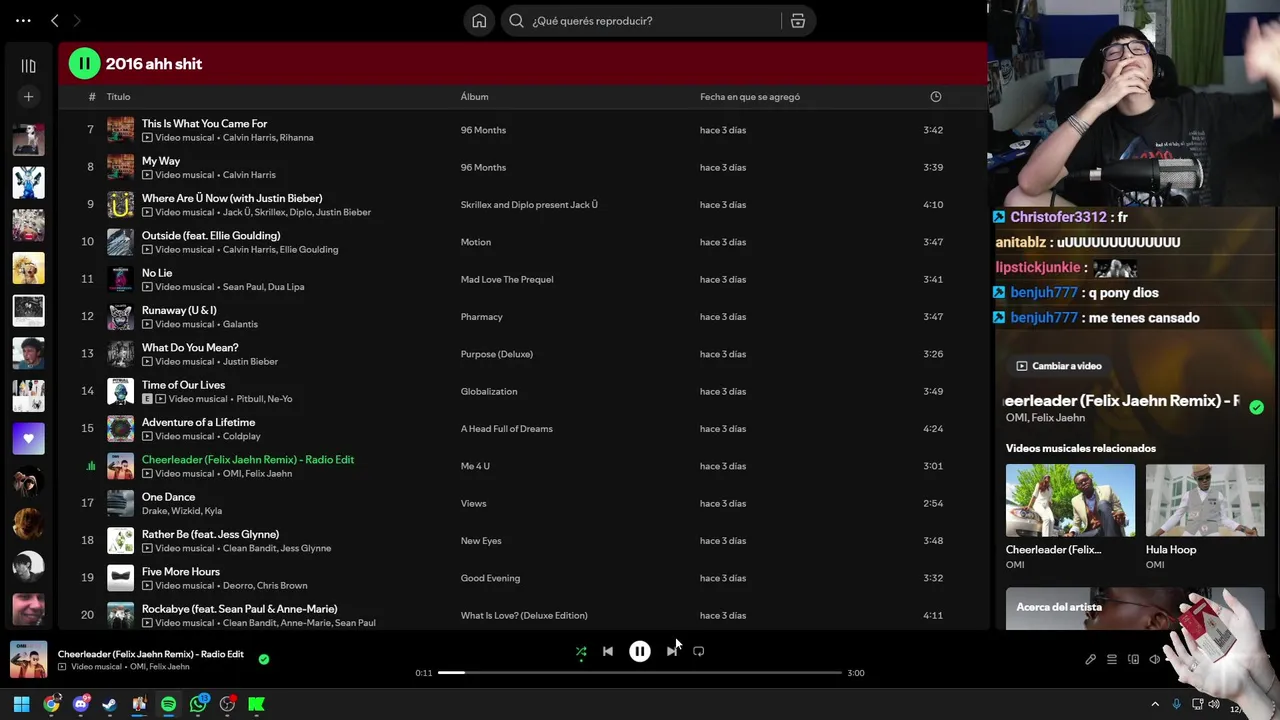
Task: Open the Mad Love The Prequel album link
Action: point(507,280)
